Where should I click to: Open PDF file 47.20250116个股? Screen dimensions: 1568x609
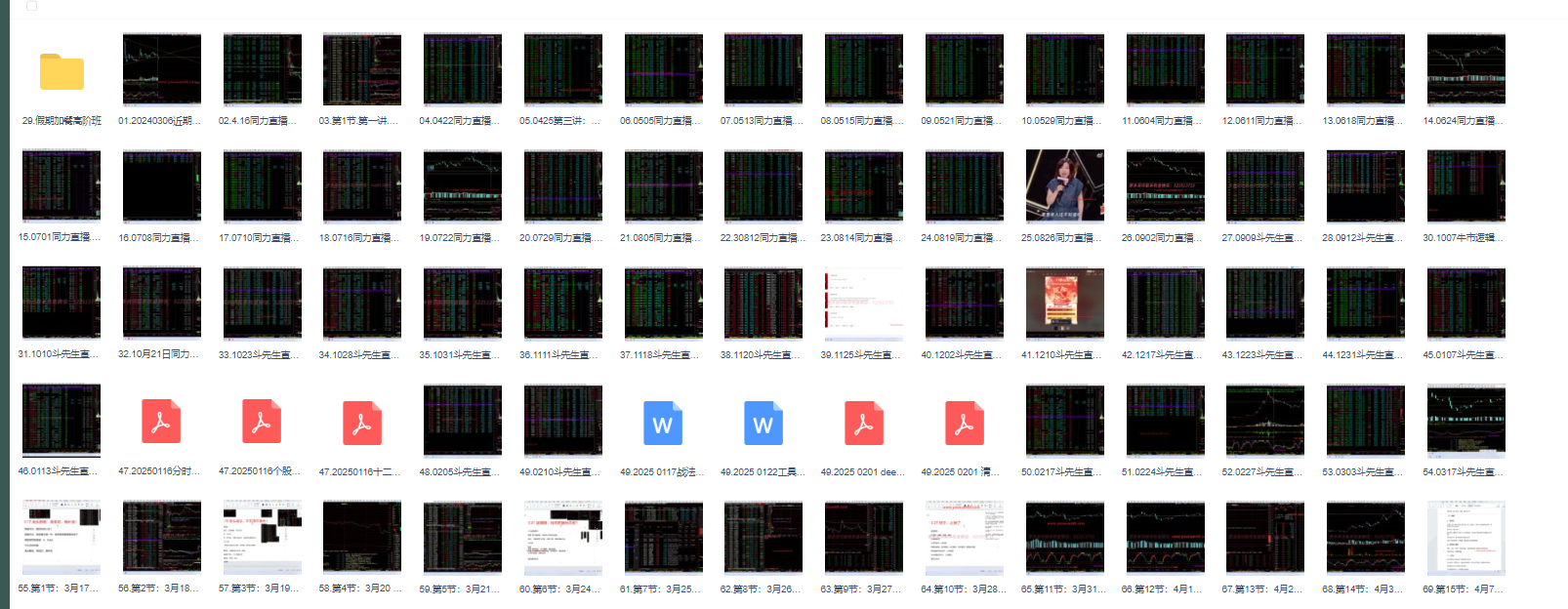click(262, 422)
